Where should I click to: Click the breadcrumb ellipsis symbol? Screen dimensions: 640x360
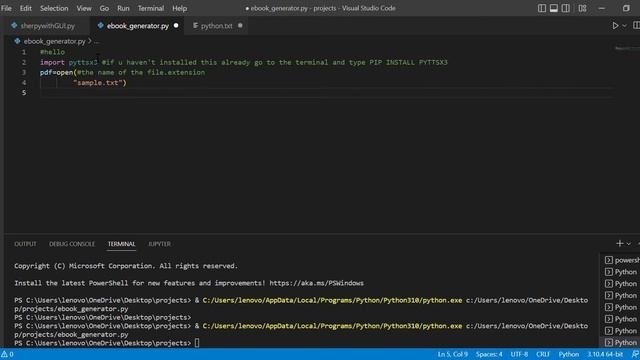[x=97, y=41]
